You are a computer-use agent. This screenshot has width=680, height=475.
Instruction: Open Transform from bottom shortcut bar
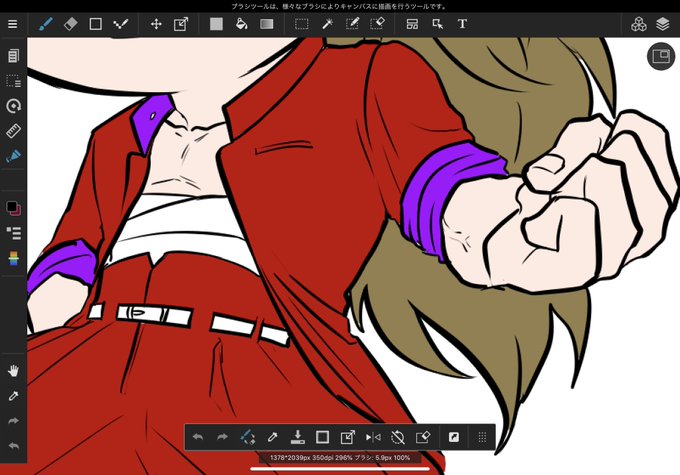pyautogui.click(x=347, y=437)
